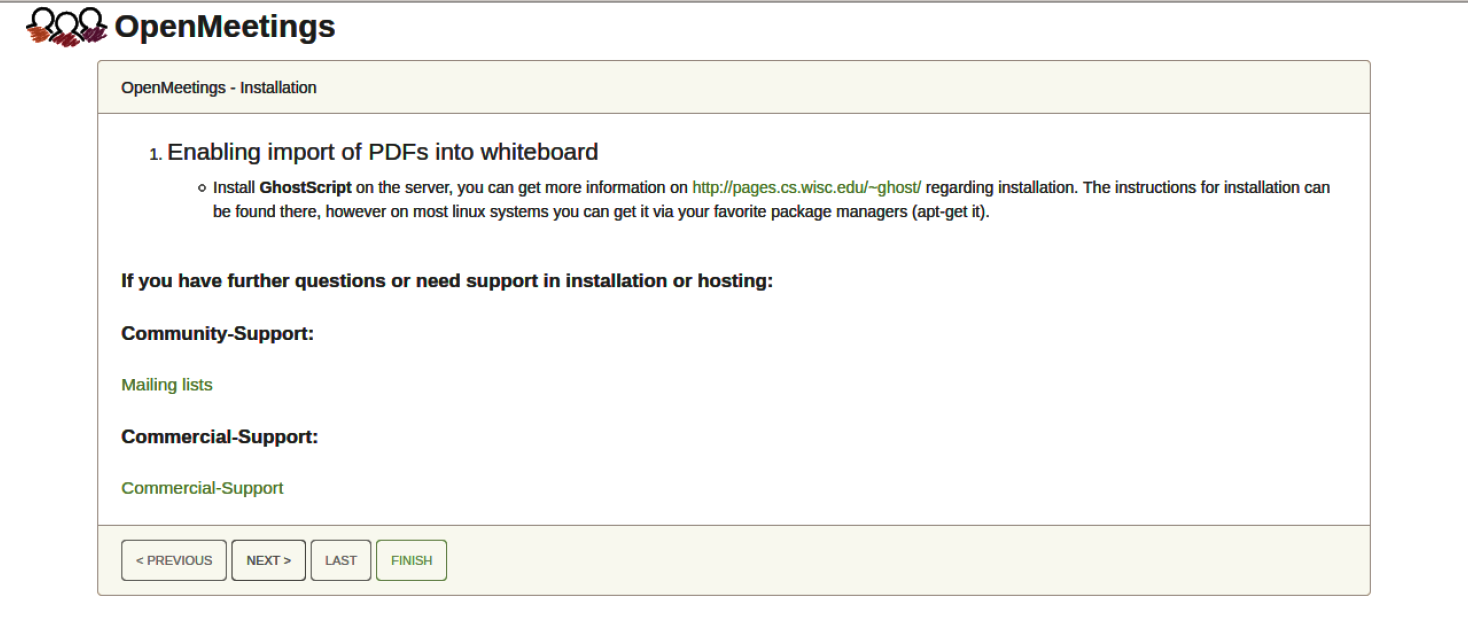Click the step number "1." list marker

tap(155, 154)
